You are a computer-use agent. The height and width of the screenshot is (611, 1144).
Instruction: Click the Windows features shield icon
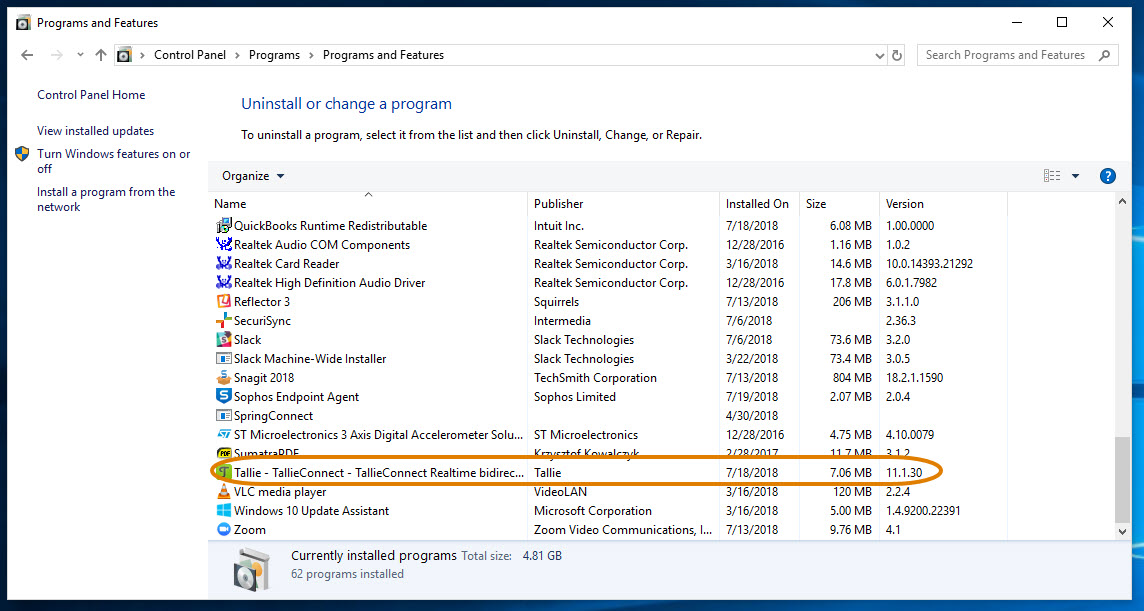click(x=23, y=154)
